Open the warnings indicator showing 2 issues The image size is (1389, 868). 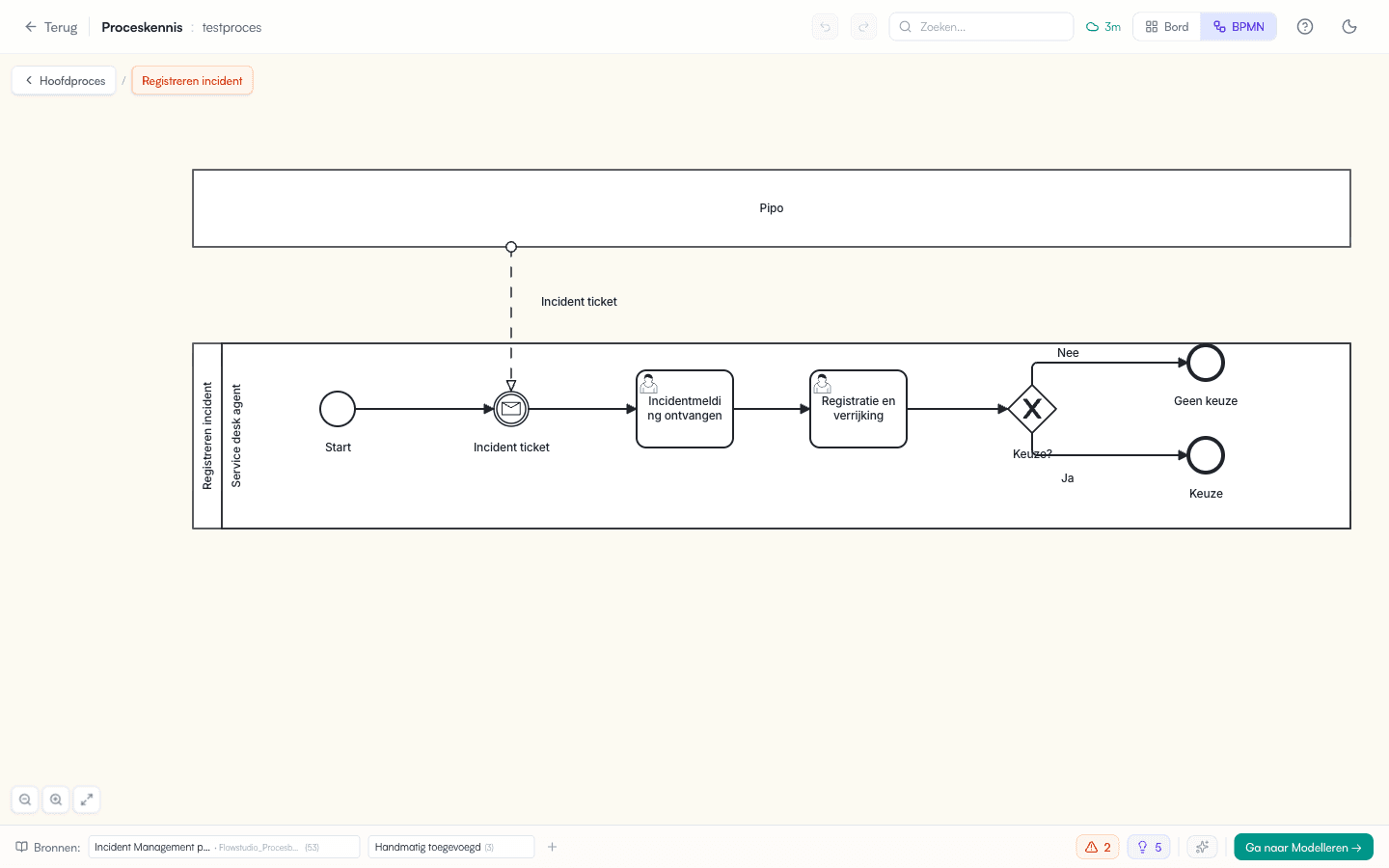1098,847
